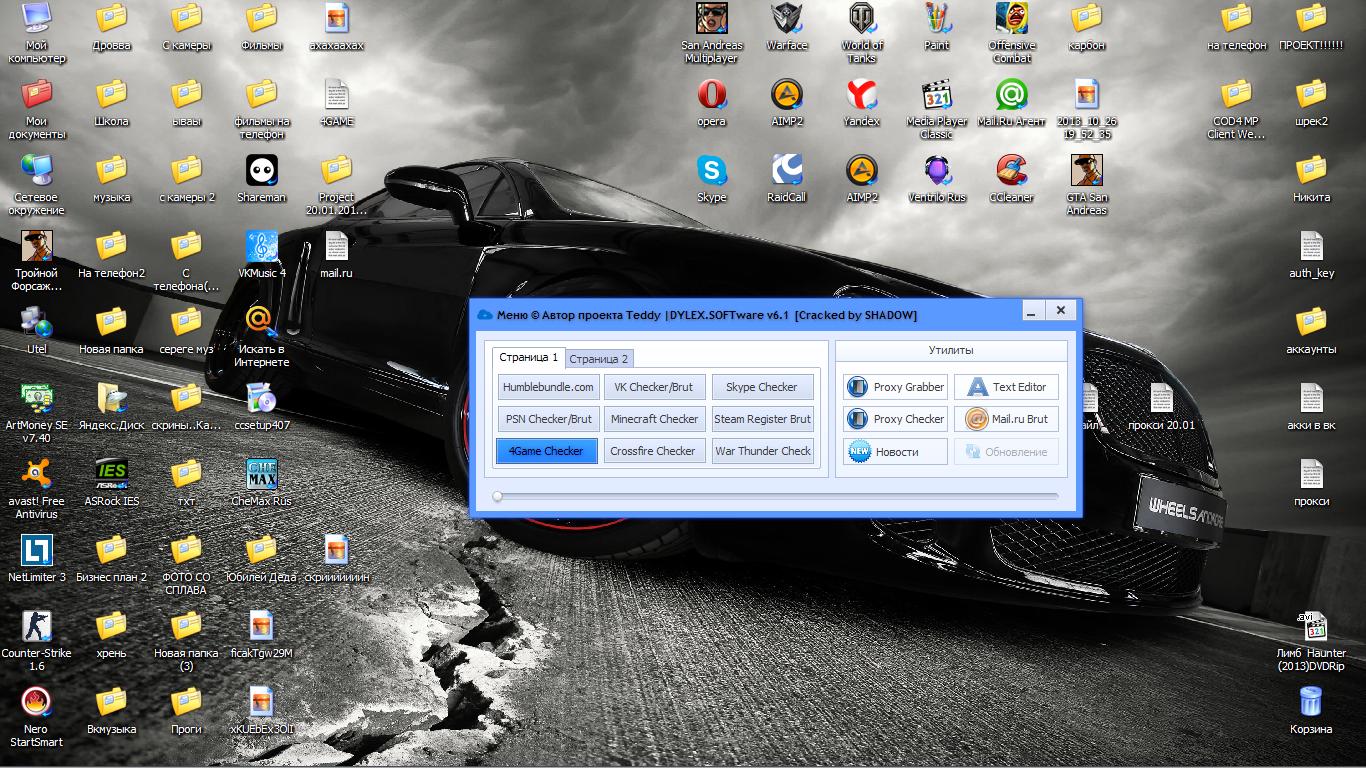Viewport: 1366px width, 768px height.
Task: Launch the Warface game icon
Action: click(787, 27)
